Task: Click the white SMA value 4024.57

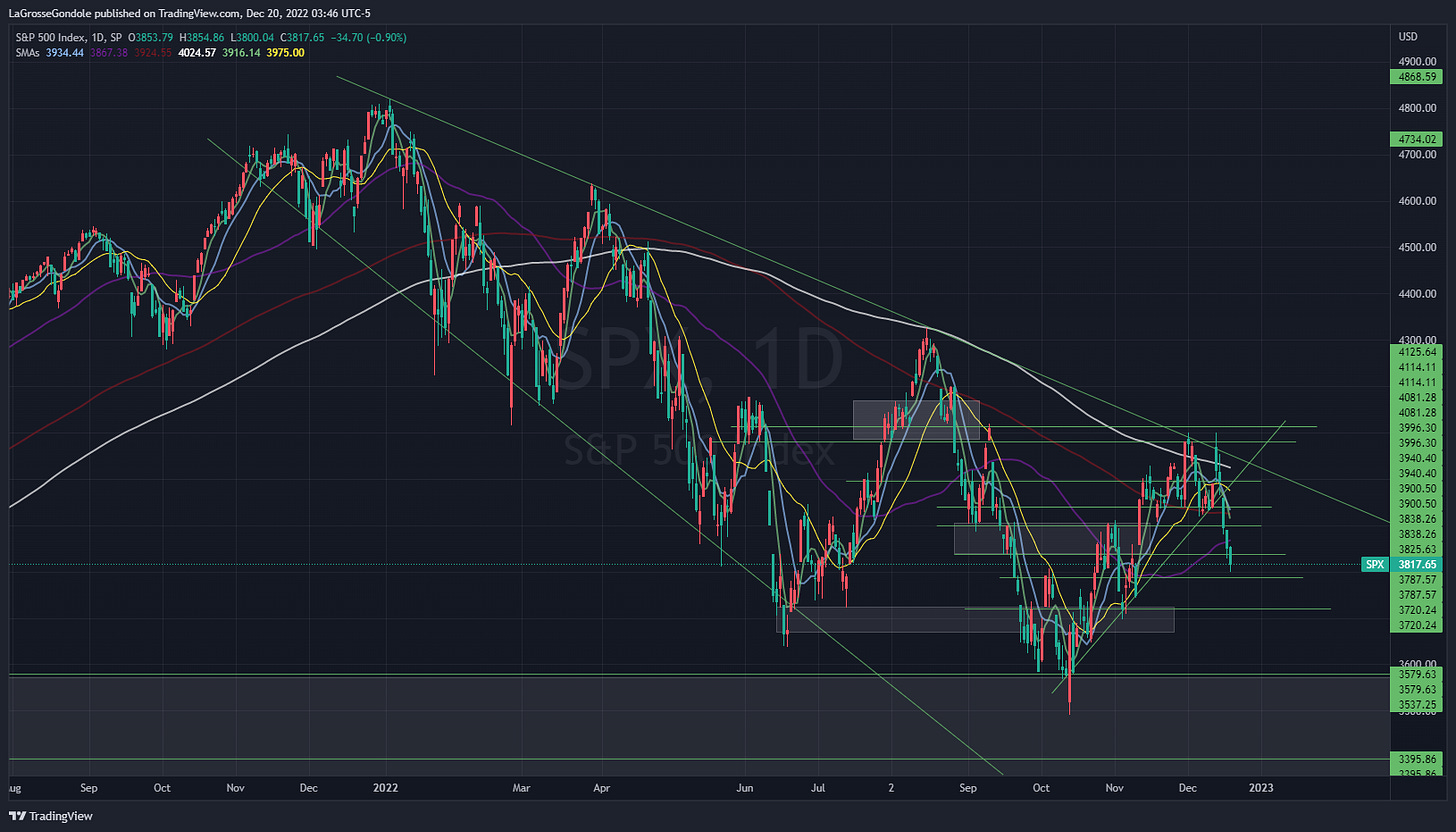Action: pyautogui.click(x=196, y=52)
